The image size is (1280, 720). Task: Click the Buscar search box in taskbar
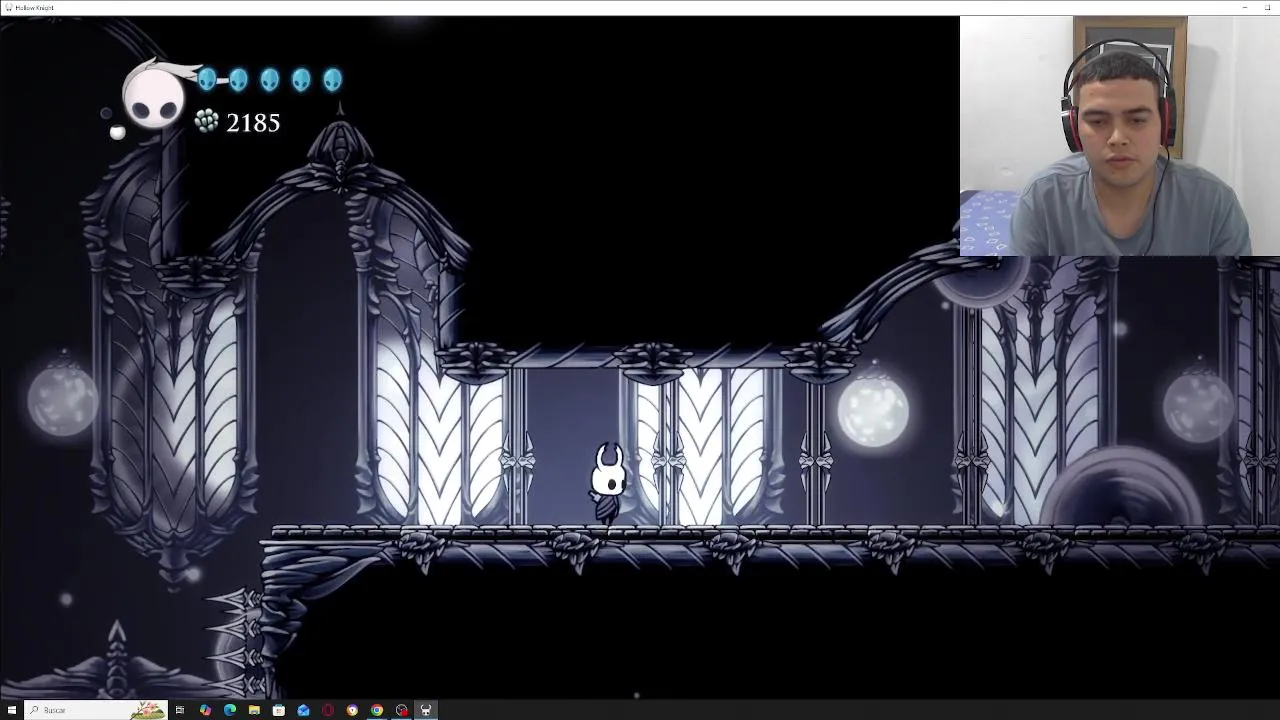(96, 710)
